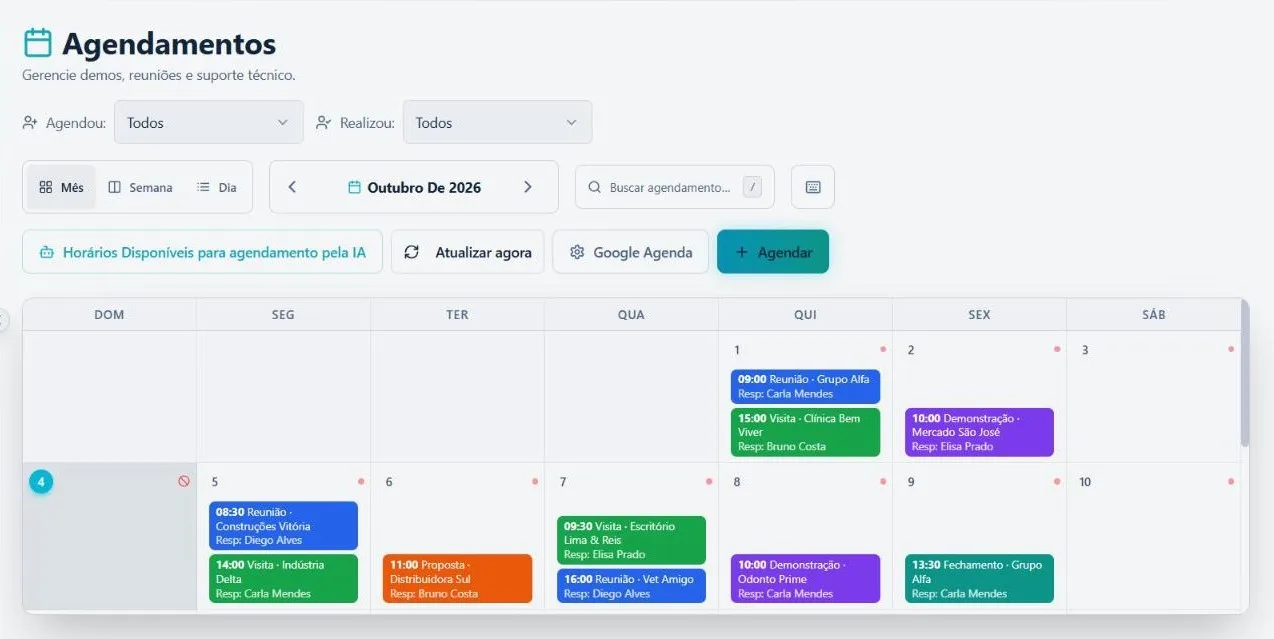The height and width of the screenshot is (639, 1274).
Task: Open 15:00 Visita Clínica Bem Viver event
Action: [x=805, y=432]
